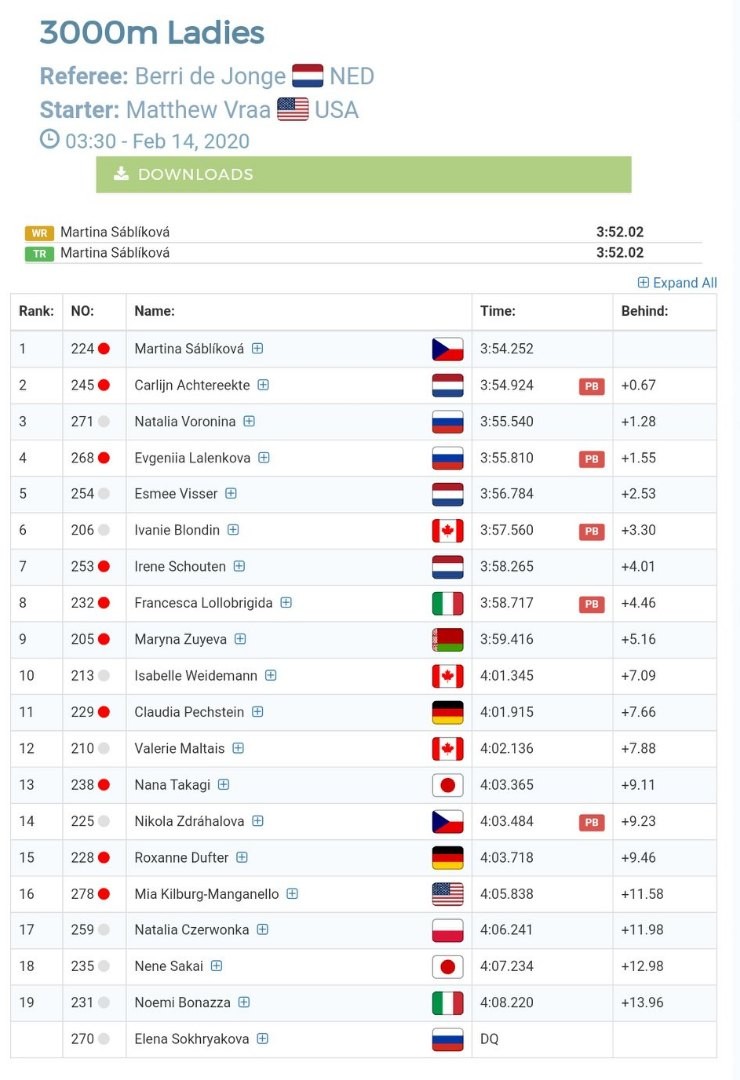
Task: Click the USA flag beside Mia Kilburg-Manganello
Action: pos(447,894)
